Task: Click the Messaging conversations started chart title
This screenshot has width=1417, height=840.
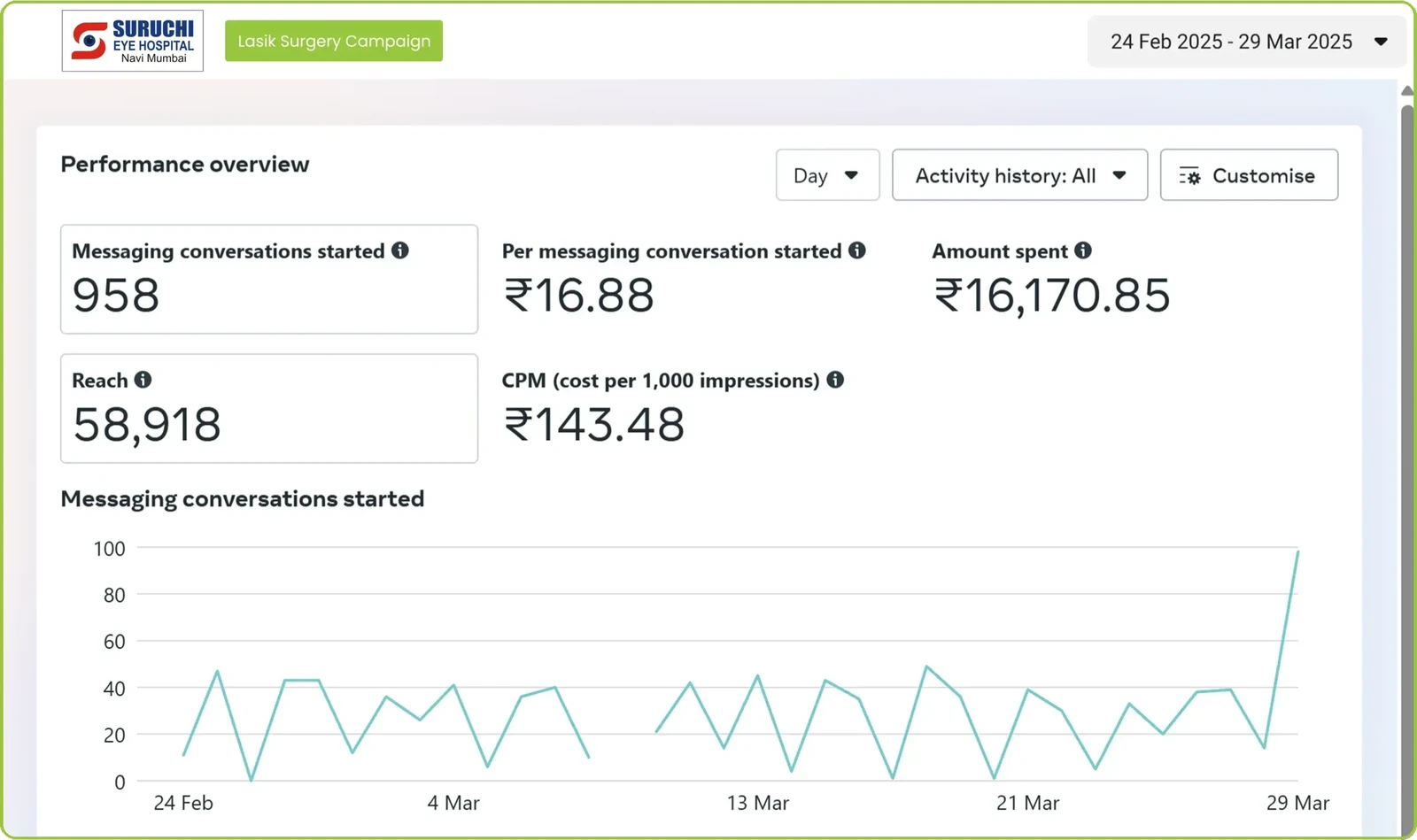Action: (243, 499)
